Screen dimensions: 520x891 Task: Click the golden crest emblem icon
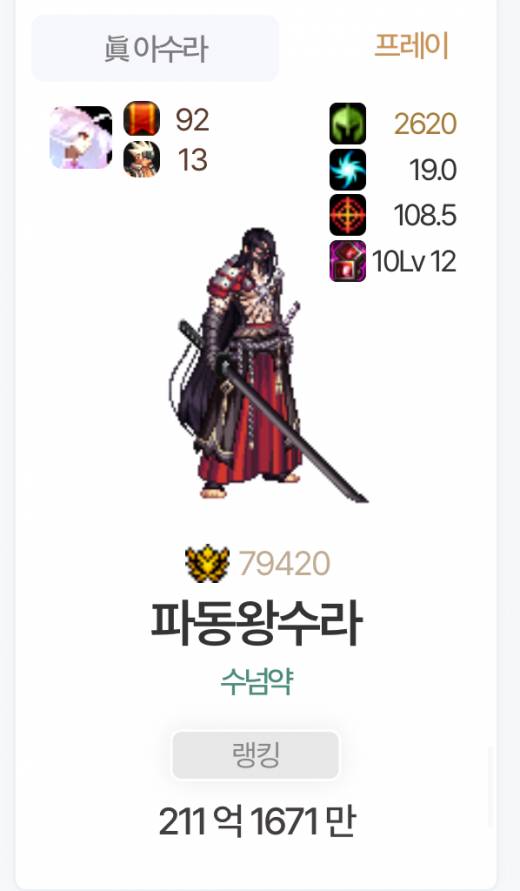[207, 563]
